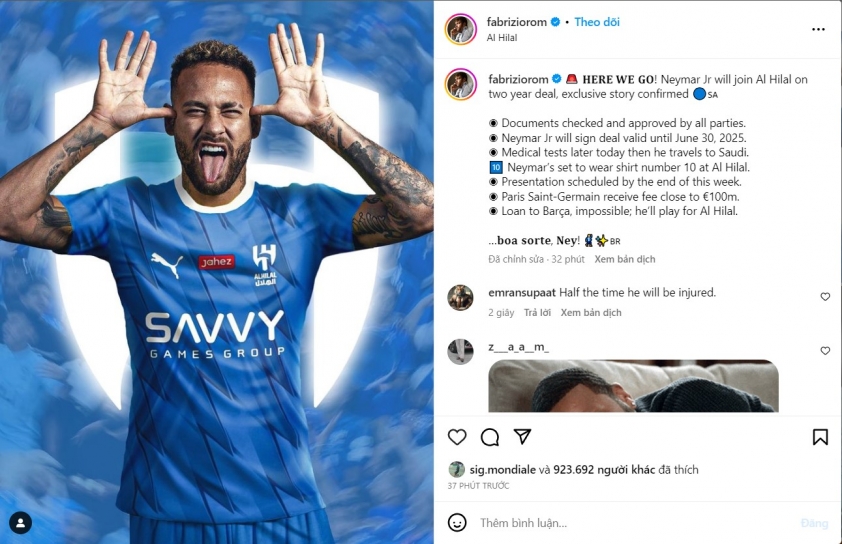
Task: Open the fabriziorom header profile picture
Action: click(x=461, y=29)
